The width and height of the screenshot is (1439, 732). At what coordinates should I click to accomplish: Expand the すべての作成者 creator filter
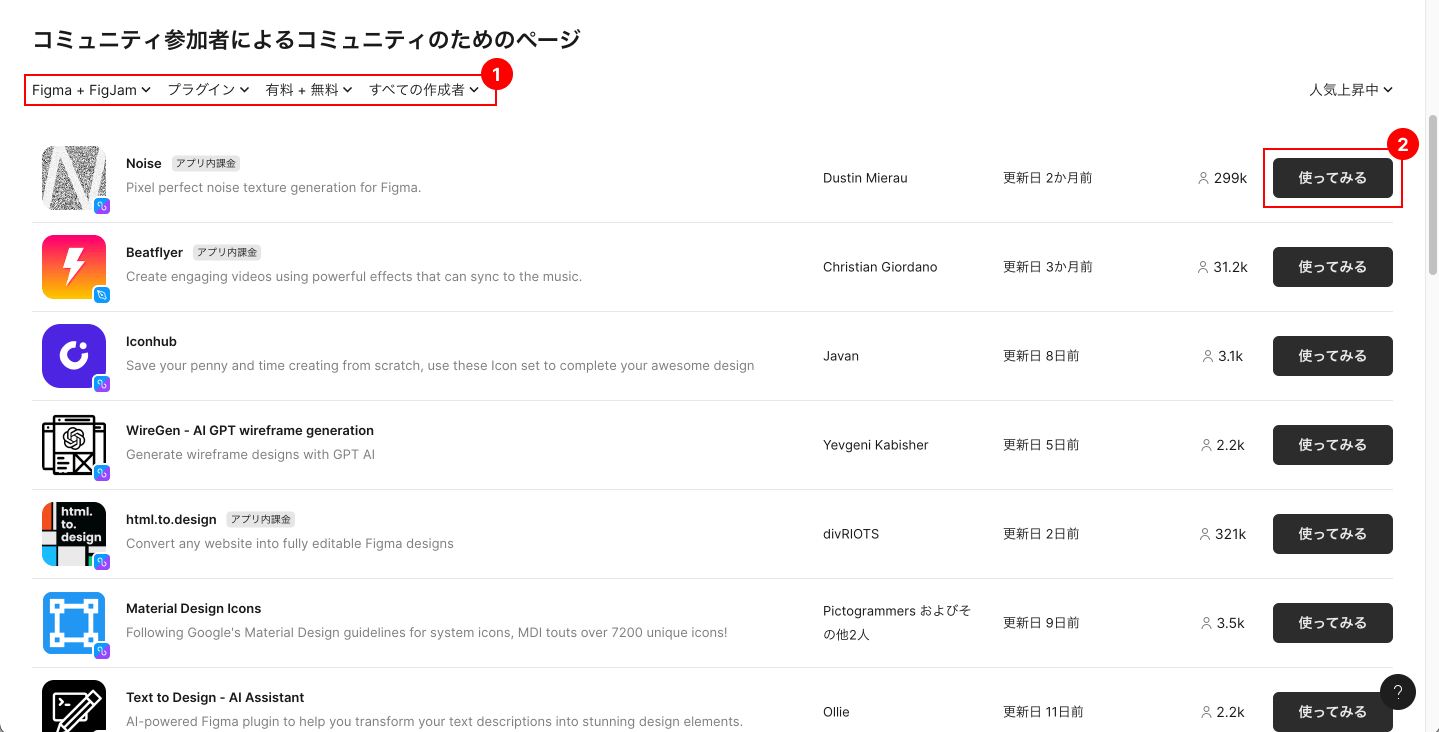pyautogui.click(x=424, y=90)
